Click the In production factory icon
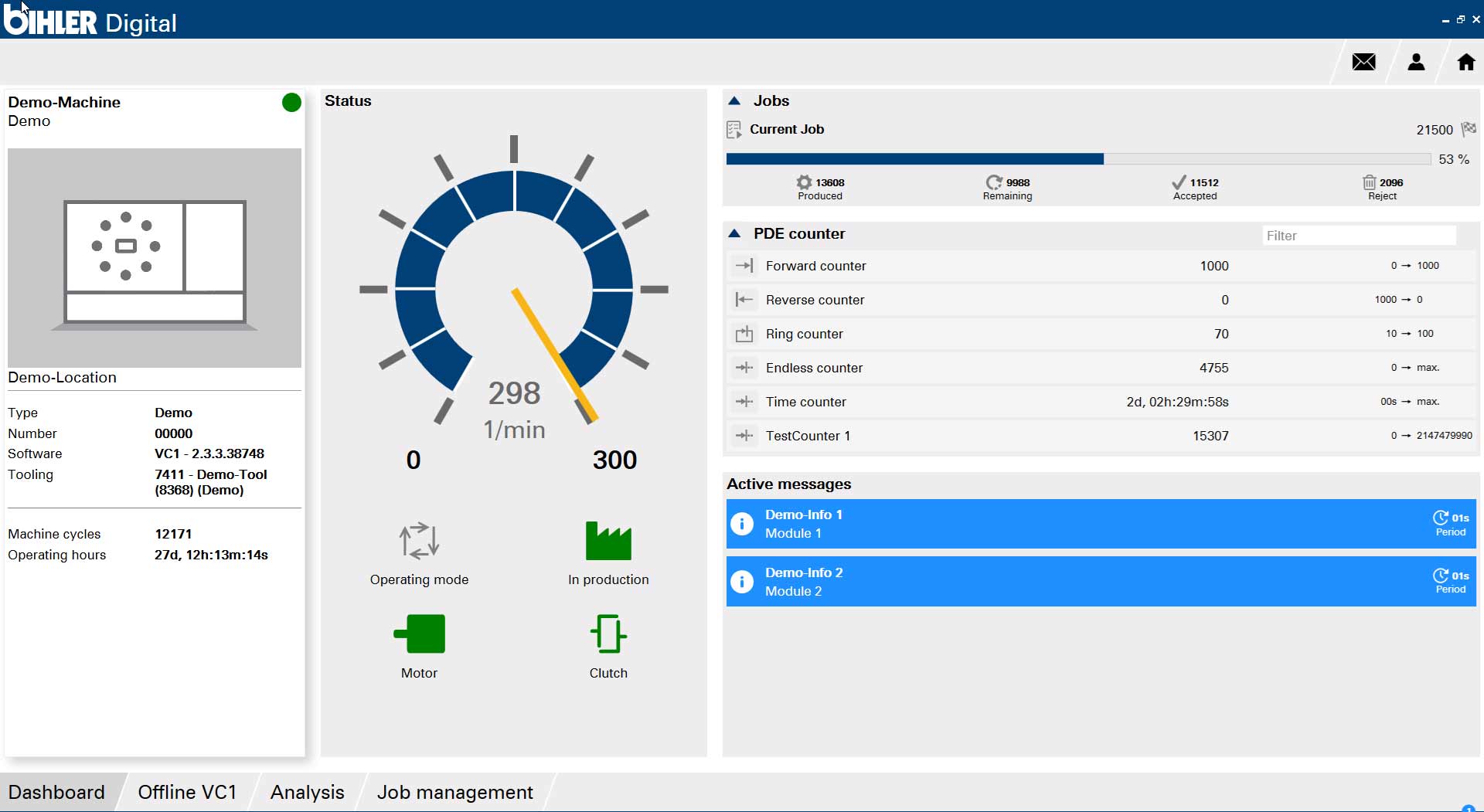1484x812 pixels. (x=608, y=540)
